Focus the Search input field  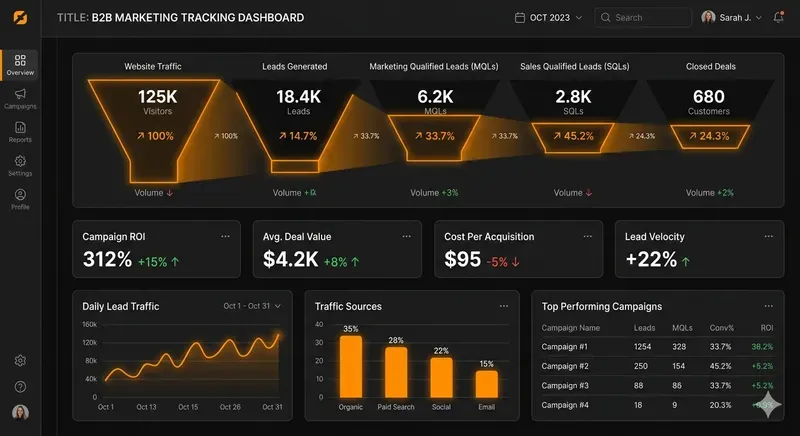[643, 17]
